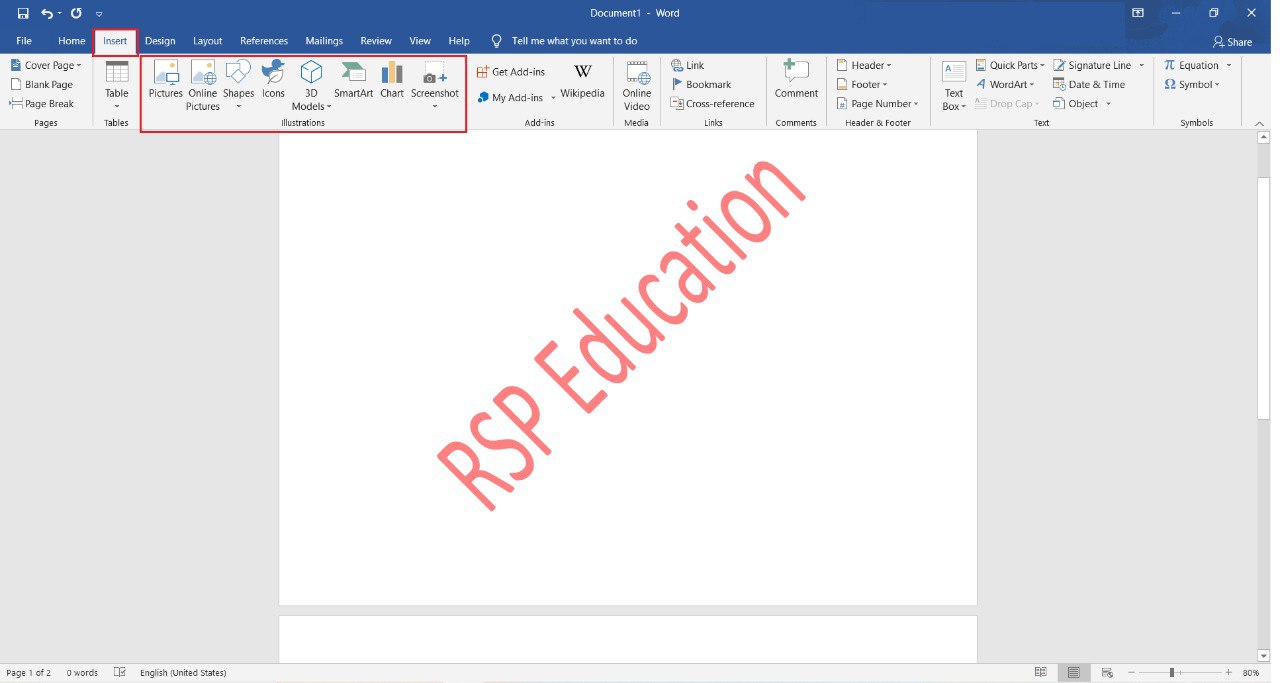Open the Symbol menu
Viewport: 1280px width, 683px height.
[1192, 85]
